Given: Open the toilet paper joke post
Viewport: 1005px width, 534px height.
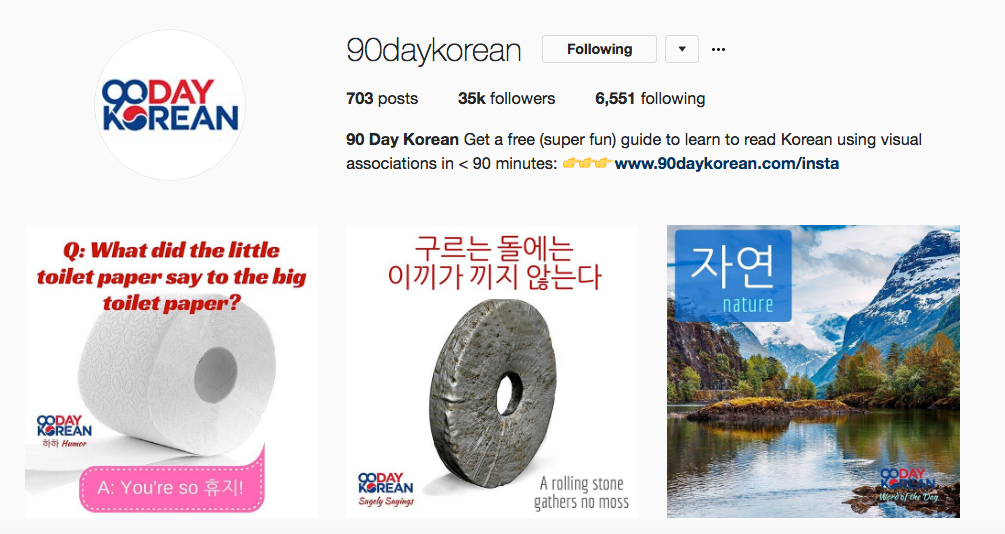Looking at the screenshot, I should pyautogui.click(x=171, y=371).
